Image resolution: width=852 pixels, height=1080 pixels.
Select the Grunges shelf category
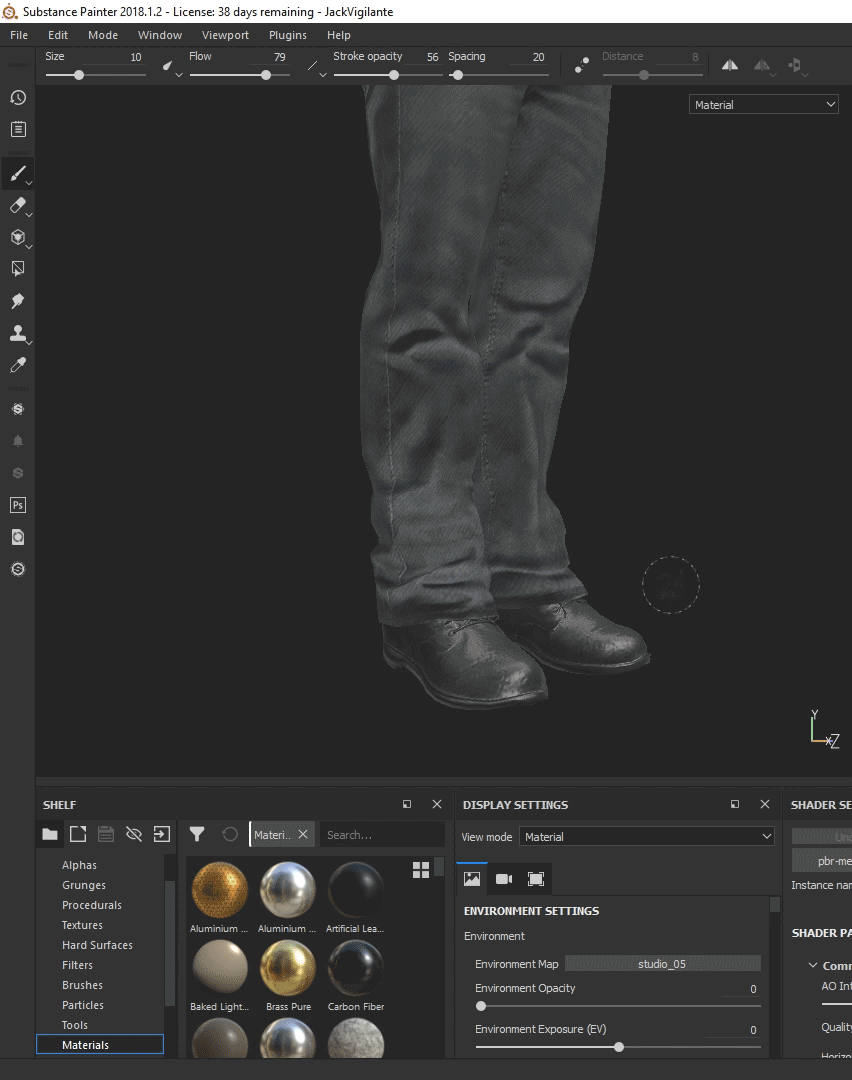(84, 885)
